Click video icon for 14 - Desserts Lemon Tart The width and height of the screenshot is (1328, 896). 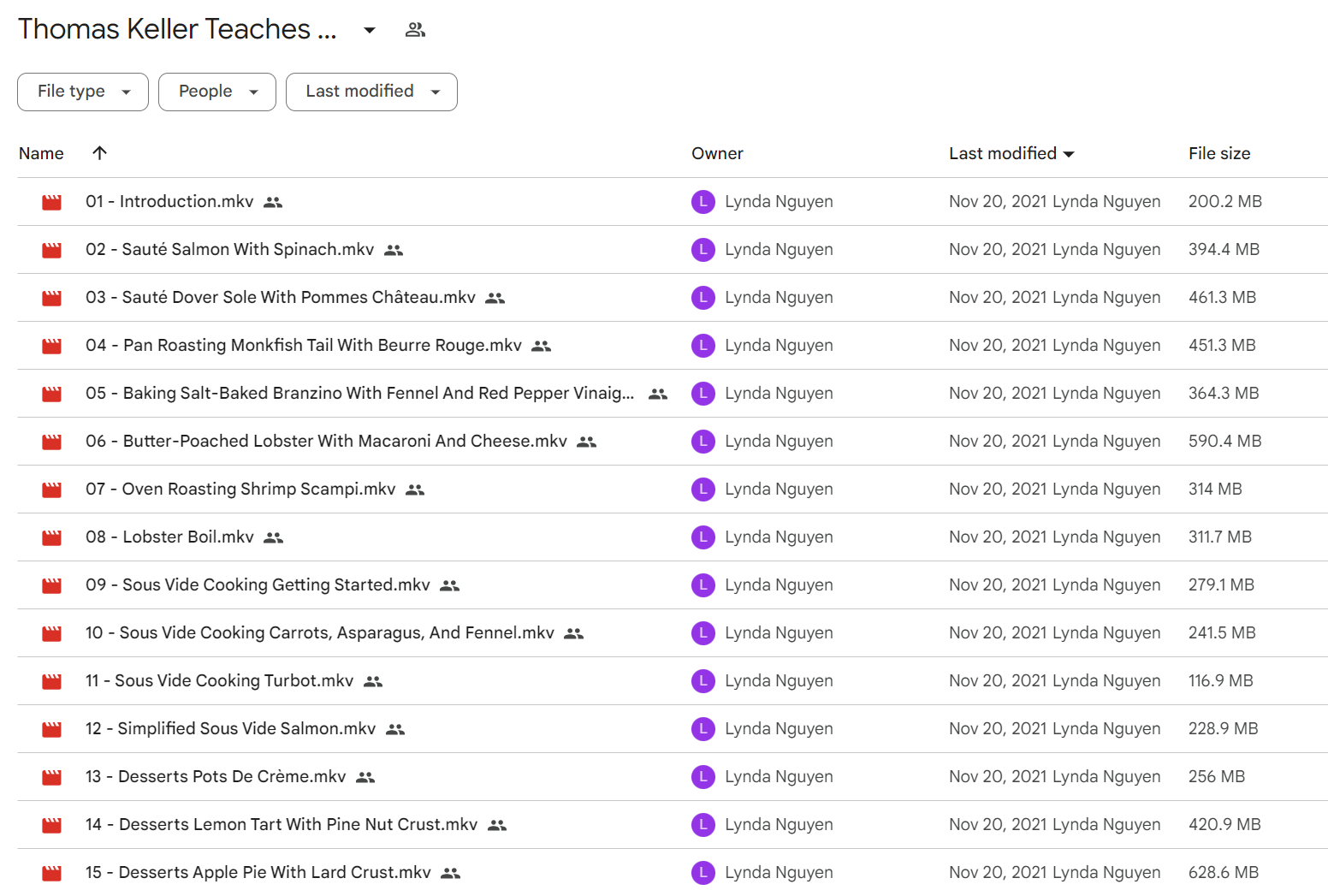click(x=52, y=826)
